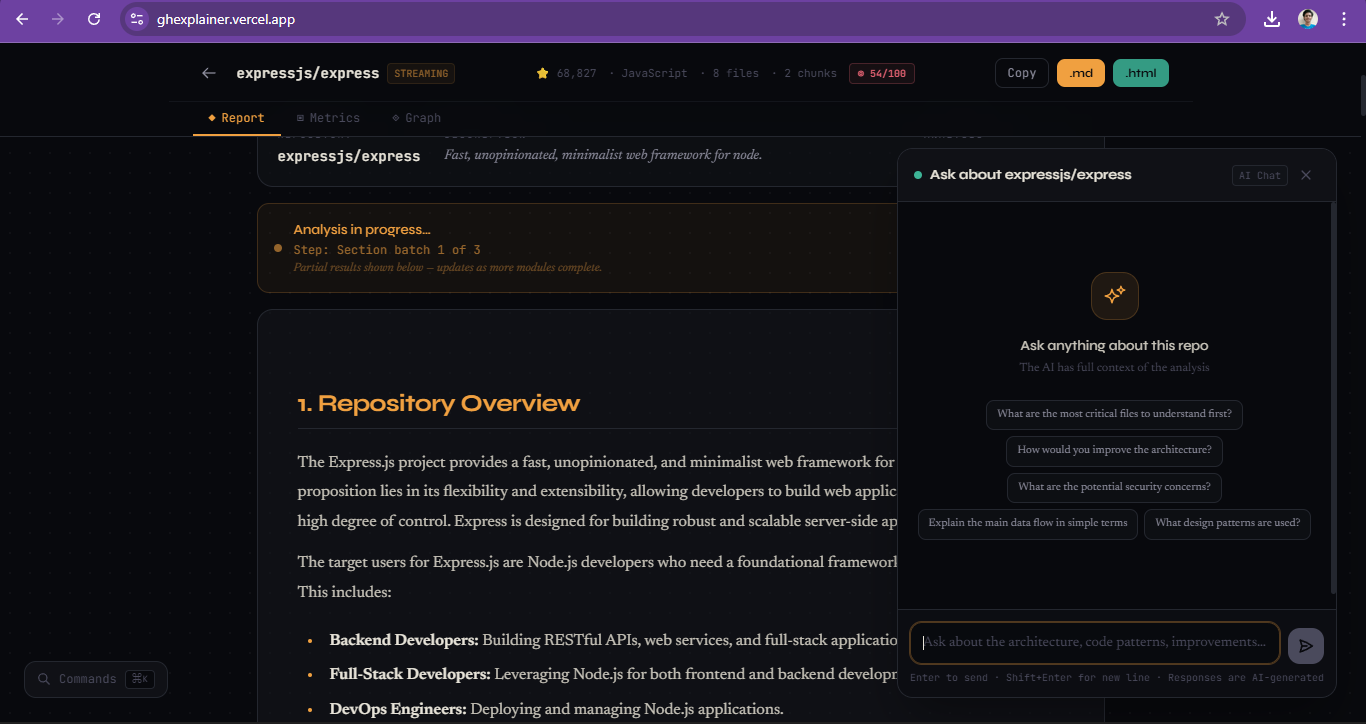Click the site information icon in address bar

pyautogui.click(x=135, y=18)
